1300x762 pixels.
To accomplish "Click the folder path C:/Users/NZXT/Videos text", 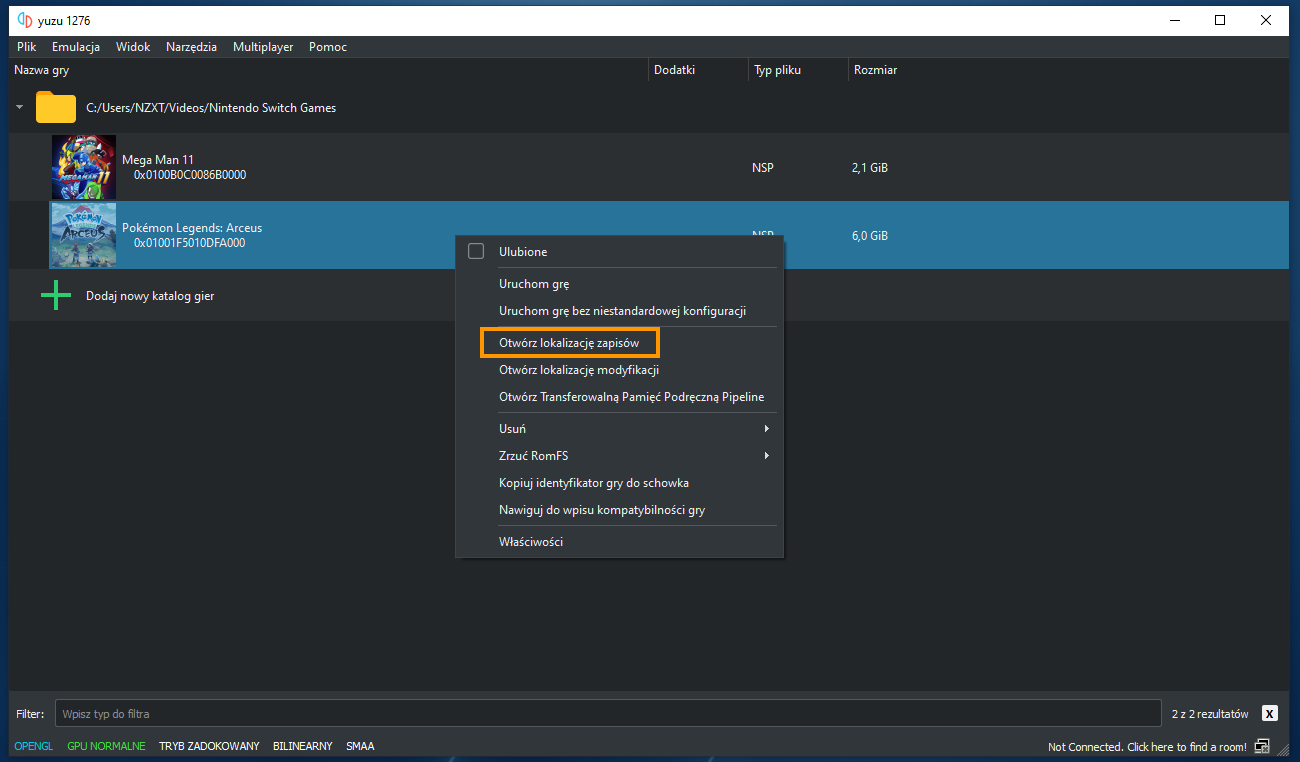I will point(211,107).
